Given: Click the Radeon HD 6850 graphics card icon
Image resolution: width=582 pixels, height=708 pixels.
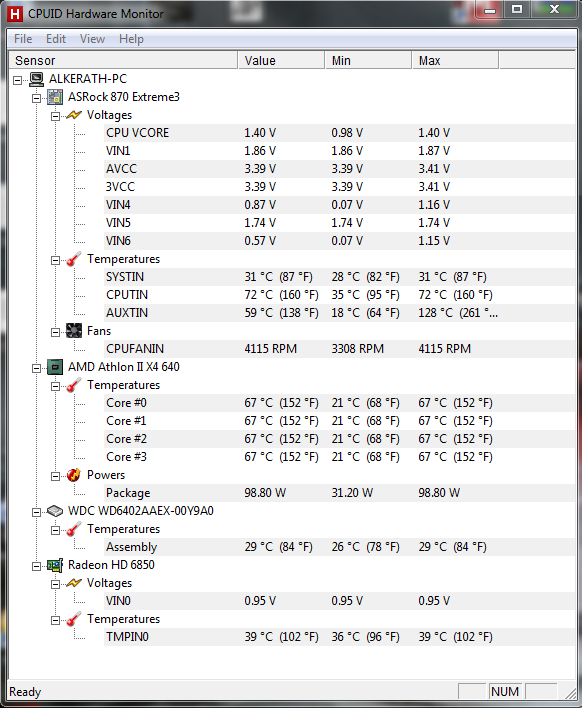Looking at the screenshot, I should [55, 565].
